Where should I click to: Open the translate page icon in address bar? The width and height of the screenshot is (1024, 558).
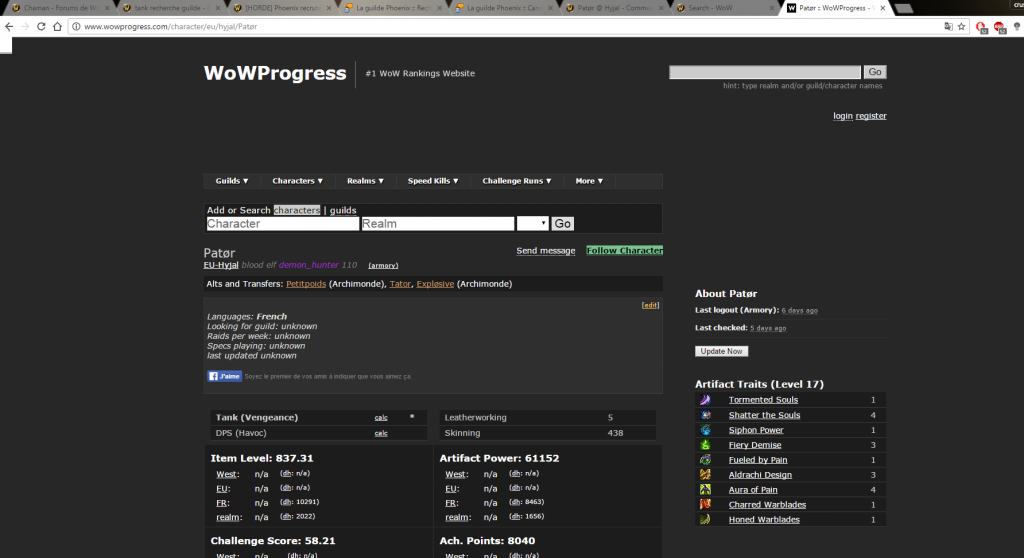point(948,27)
